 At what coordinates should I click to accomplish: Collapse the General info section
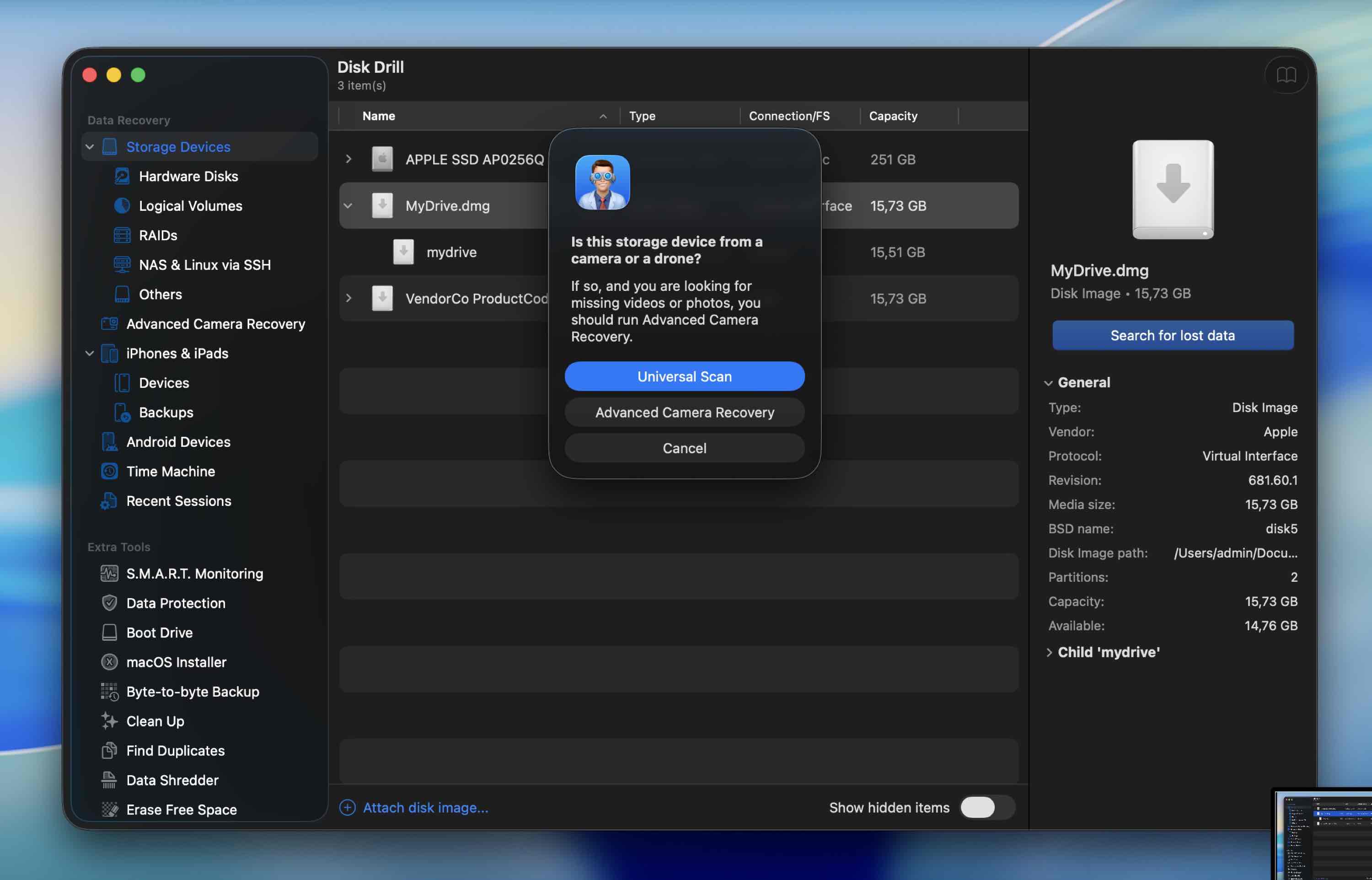(x=1048, y=383)
